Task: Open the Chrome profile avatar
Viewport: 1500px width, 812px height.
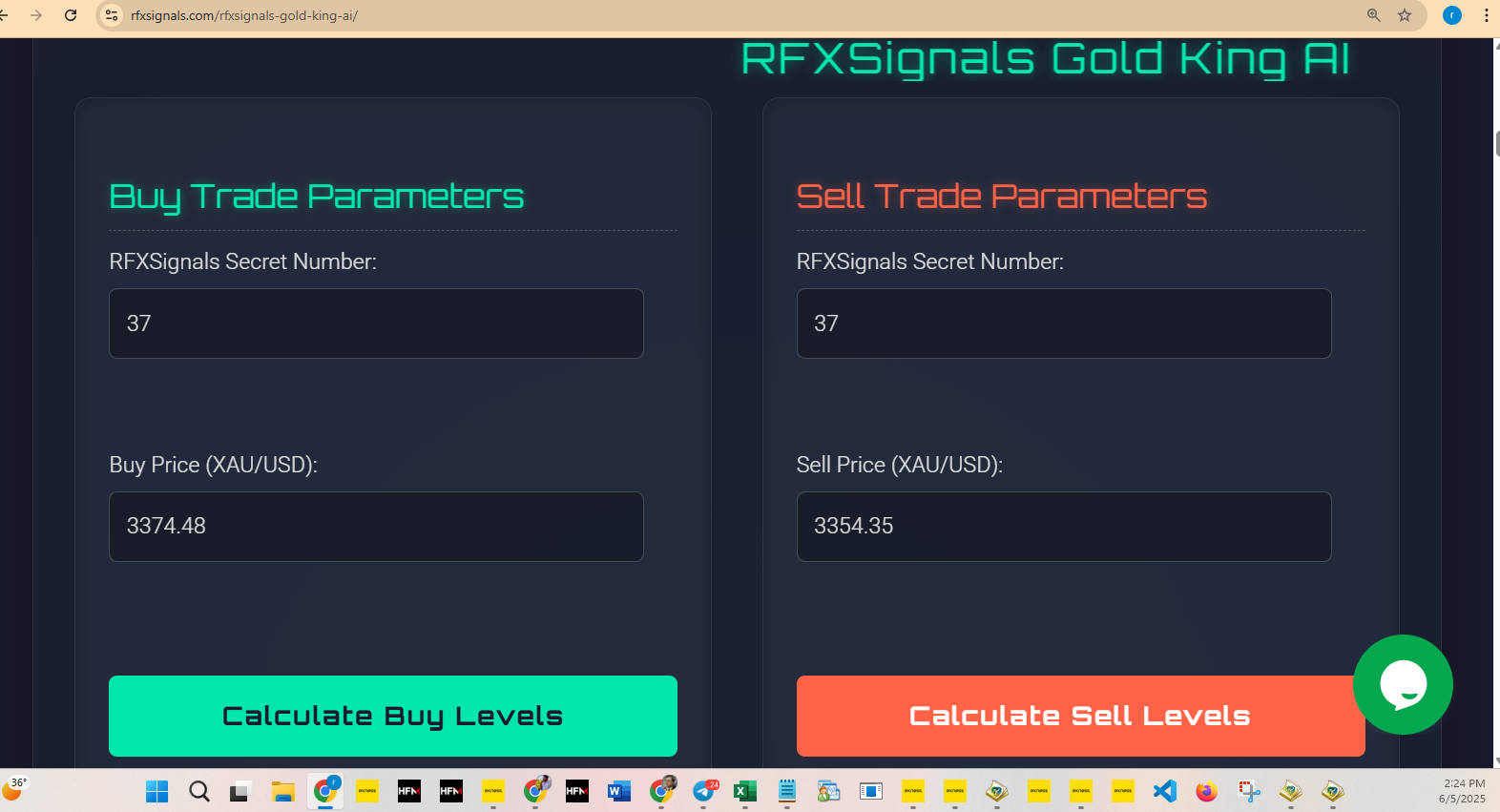Action: [1452, 15]
